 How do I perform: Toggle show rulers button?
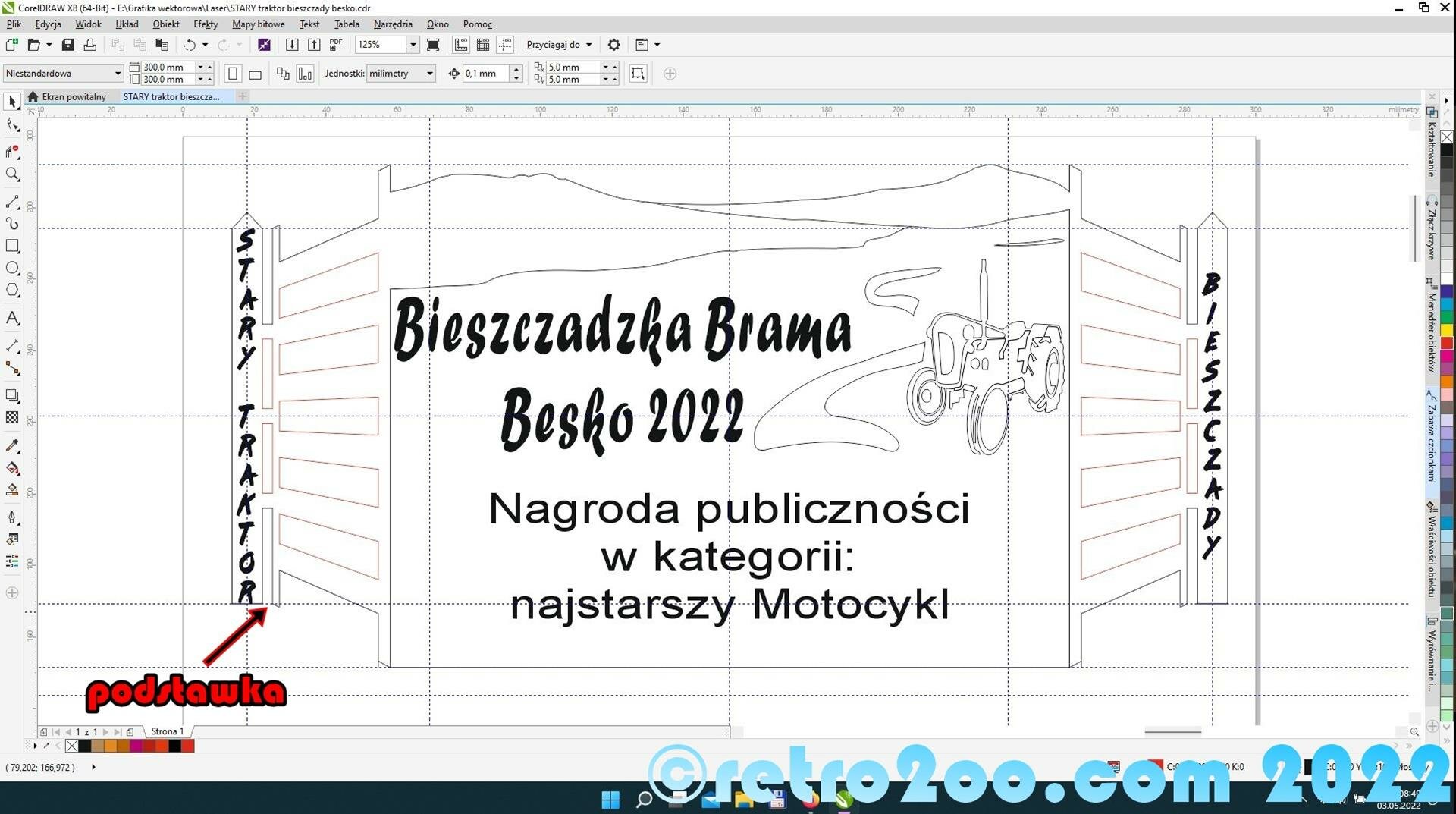click(x=461, y=45)
